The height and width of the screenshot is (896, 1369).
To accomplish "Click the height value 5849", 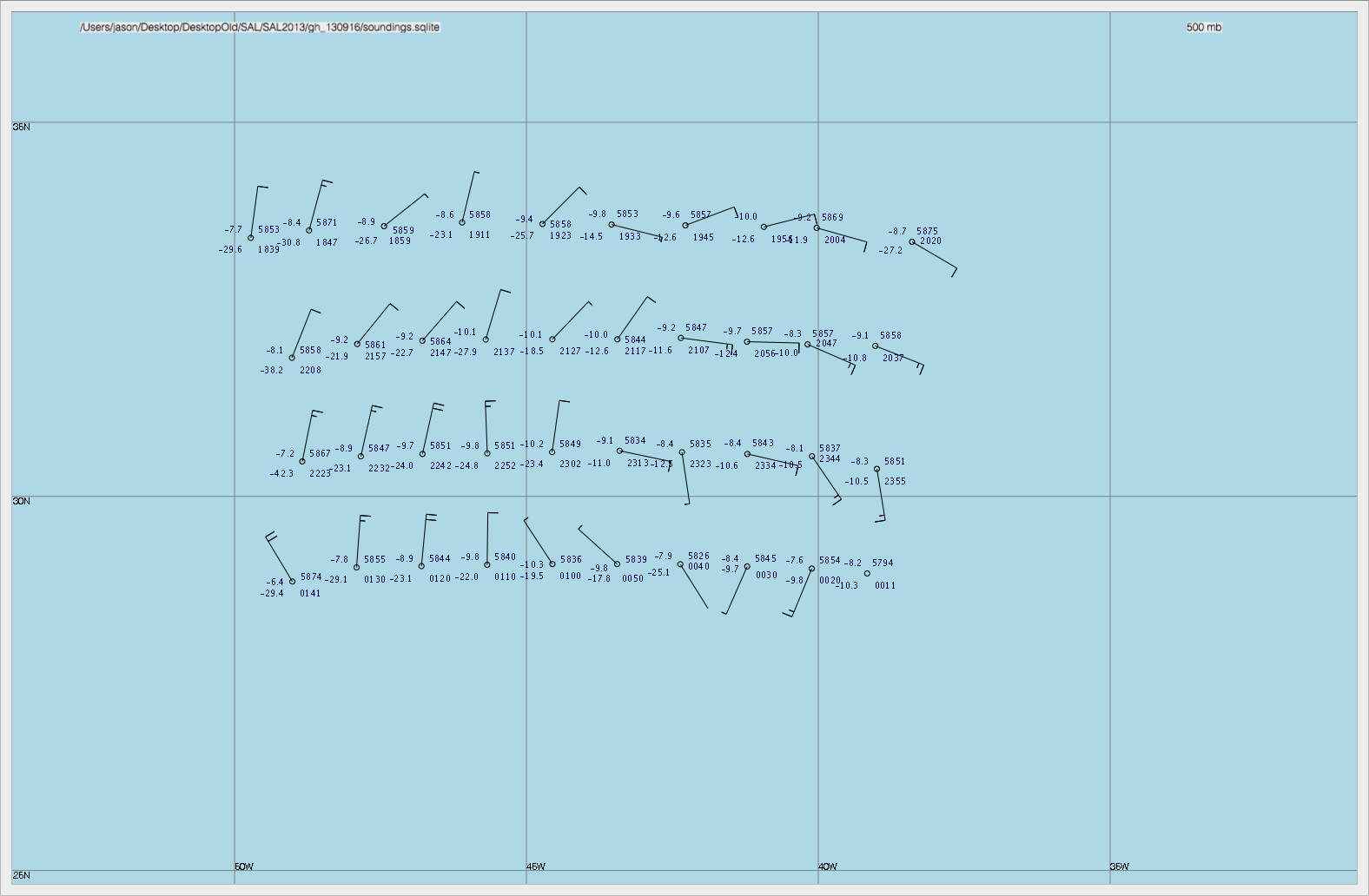I will click(570, 445).
